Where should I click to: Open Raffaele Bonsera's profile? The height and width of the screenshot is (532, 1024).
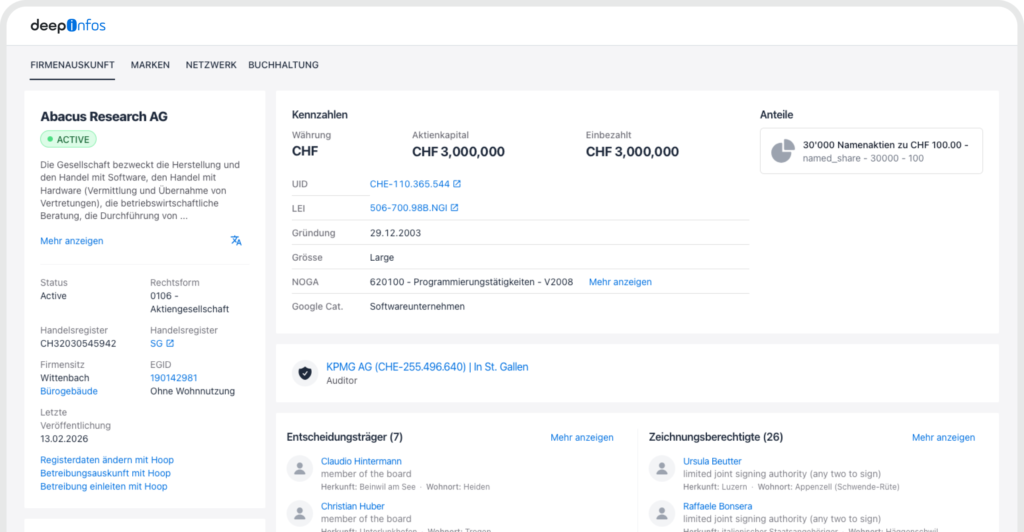pos(718,507)
